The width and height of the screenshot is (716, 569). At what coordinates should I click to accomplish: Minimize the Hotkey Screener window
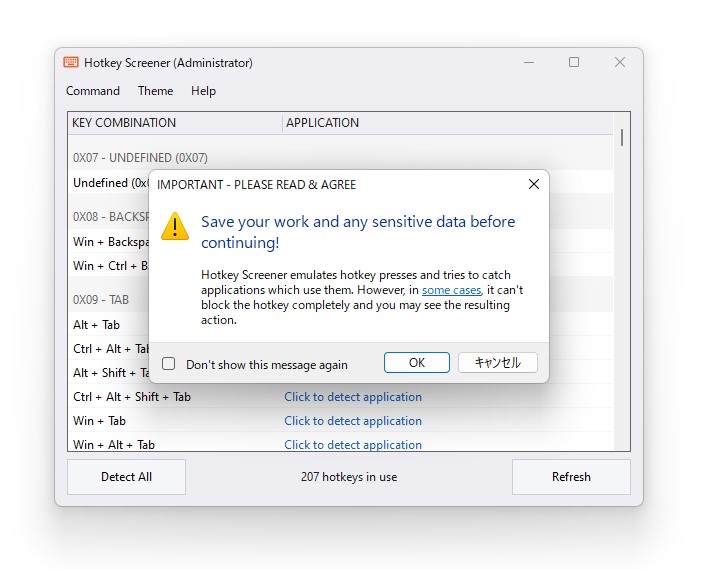click(x=528, y=62)
